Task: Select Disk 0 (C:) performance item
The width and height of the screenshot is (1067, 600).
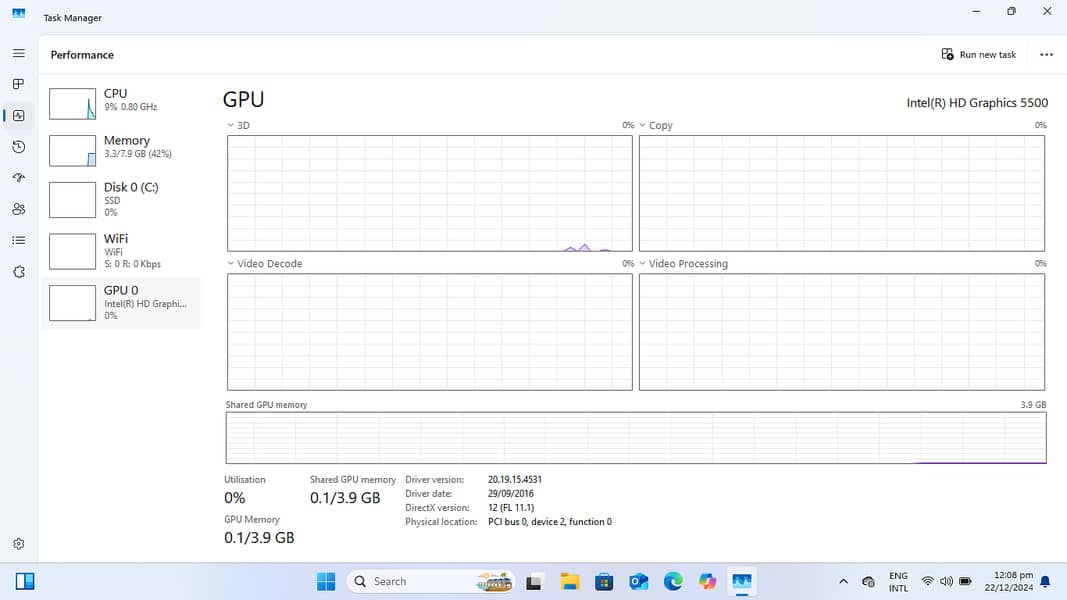Action: (x=121, y=198)
